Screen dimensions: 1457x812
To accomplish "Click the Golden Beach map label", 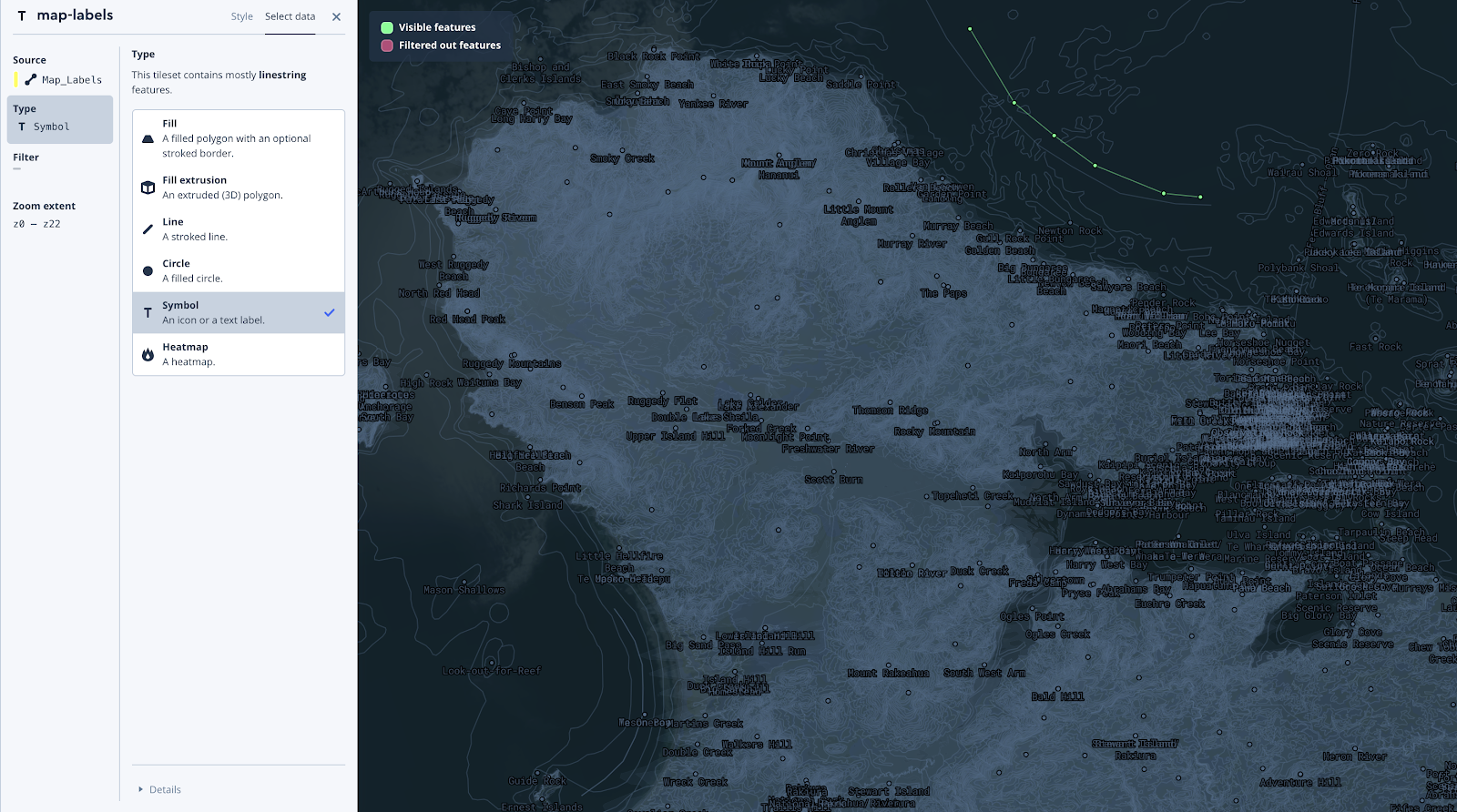I will tap(1000, 250).
